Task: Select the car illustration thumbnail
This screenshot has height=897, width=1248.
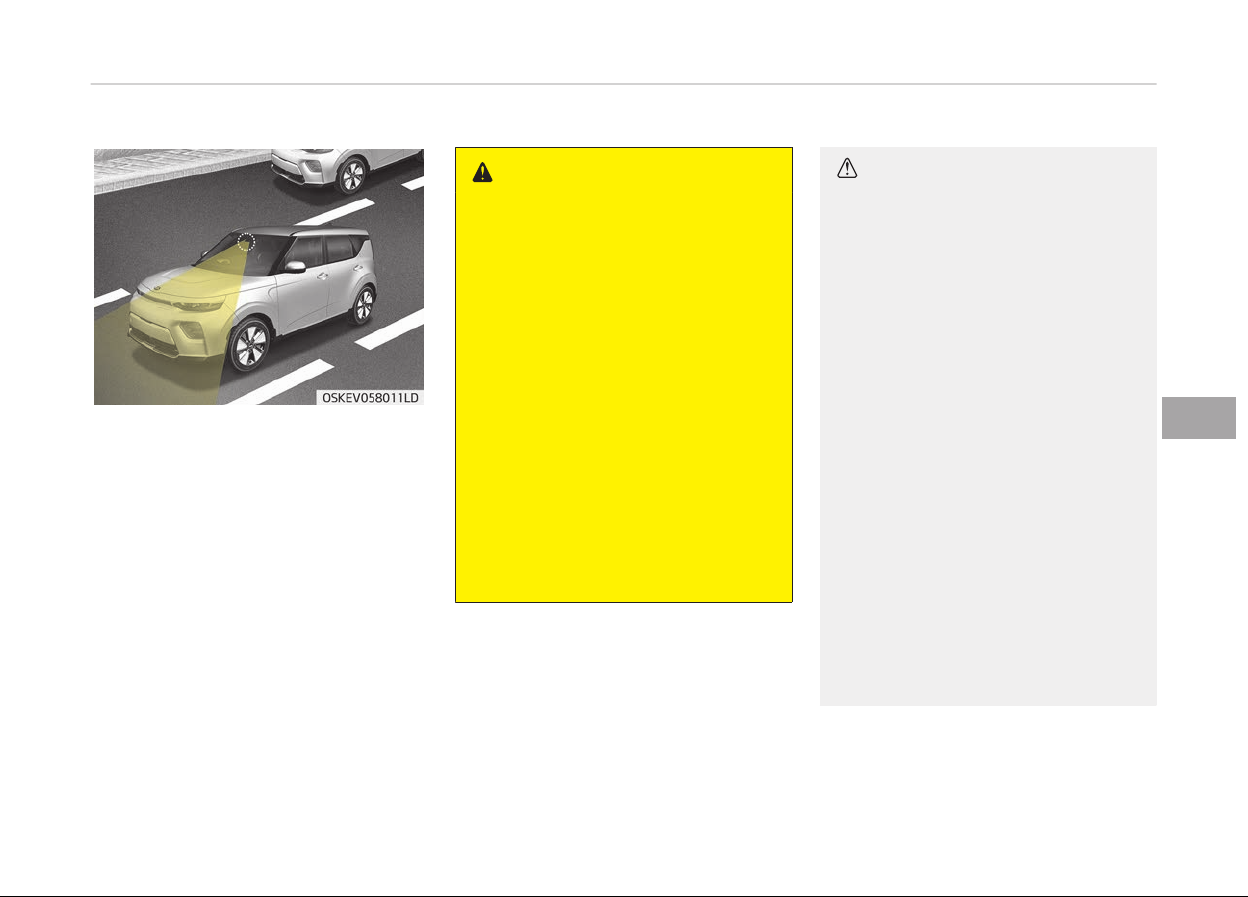Action: point(258,277)
